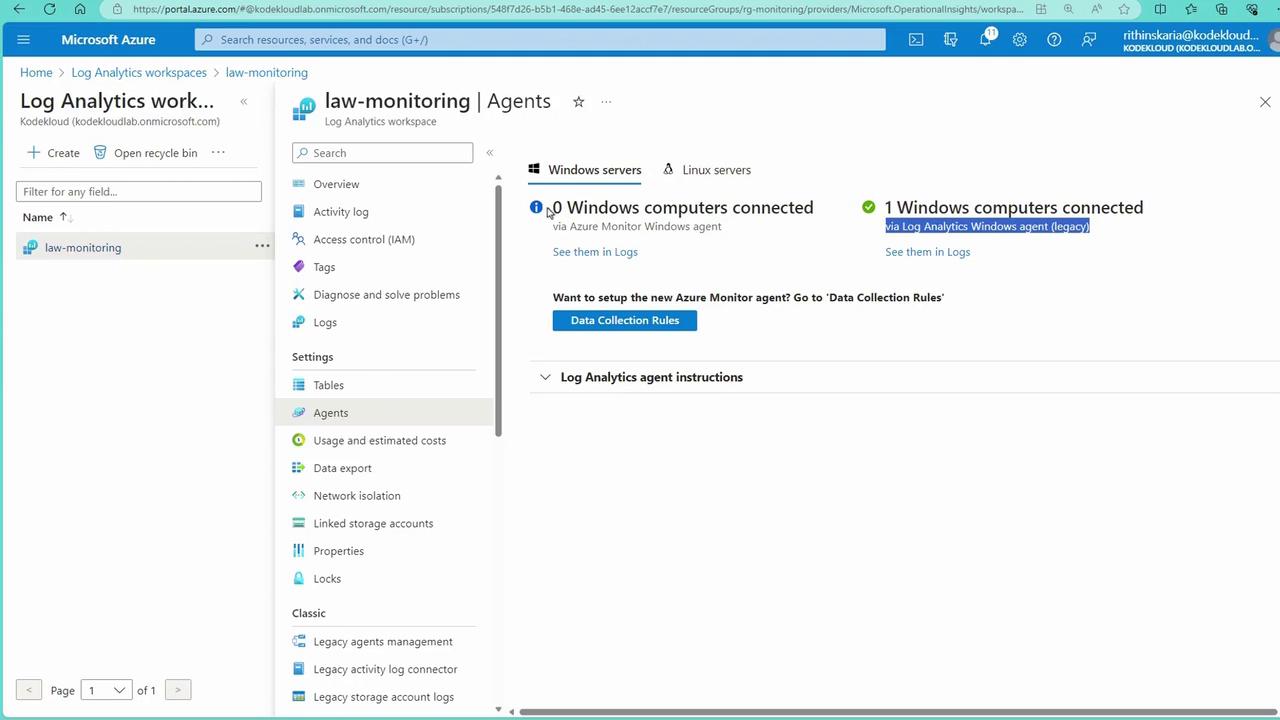Screen dimensions: 1280x720
Task: Collapse the resource menu sidebar
Action: coord(490,153)
